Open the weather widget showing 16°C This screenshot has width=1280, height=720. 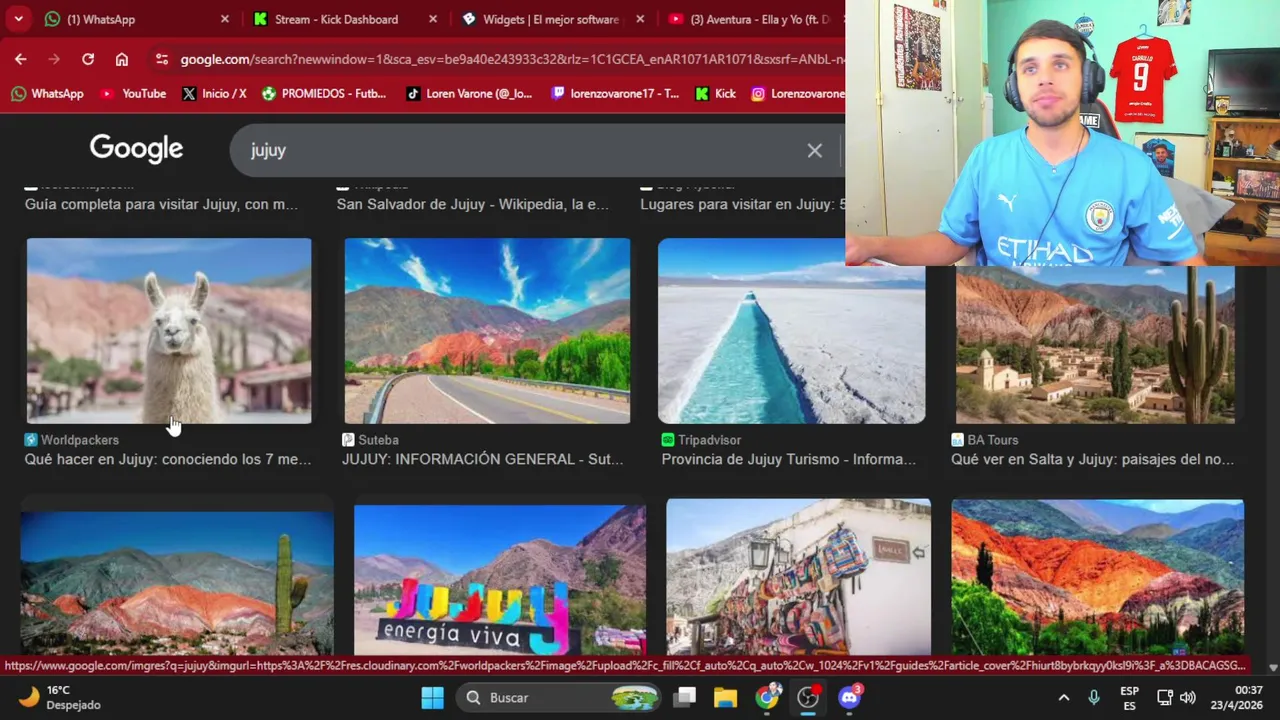pos(60,697)
